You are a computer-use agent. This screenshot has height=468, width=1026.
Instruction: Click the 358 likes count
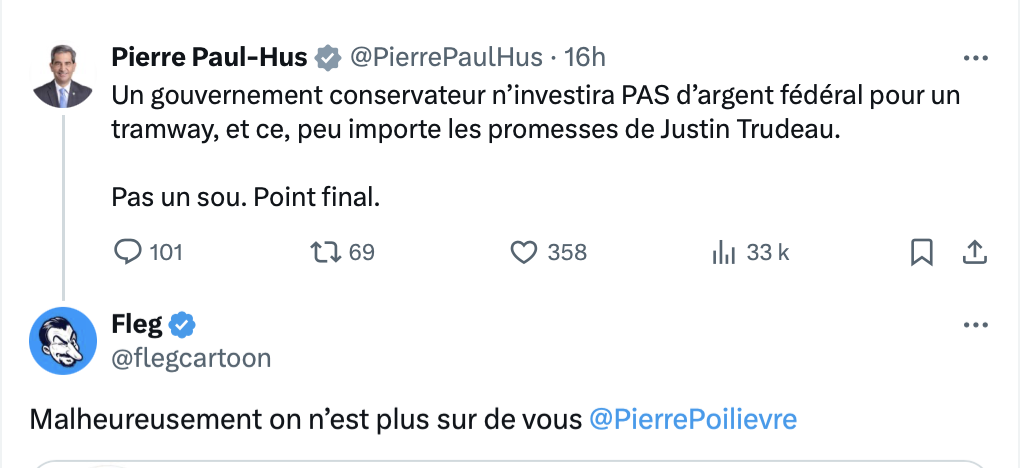[x=567, y=252]
